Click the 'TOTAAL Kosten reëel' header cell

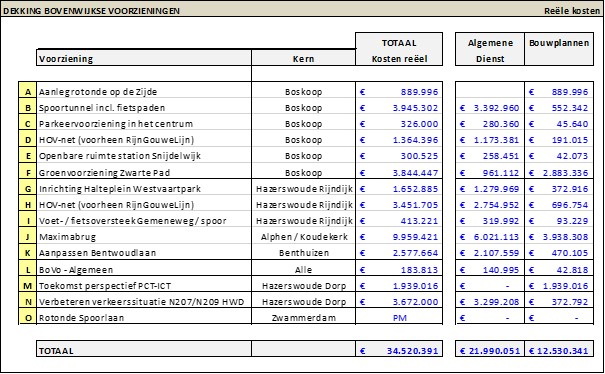coord(399,49)
